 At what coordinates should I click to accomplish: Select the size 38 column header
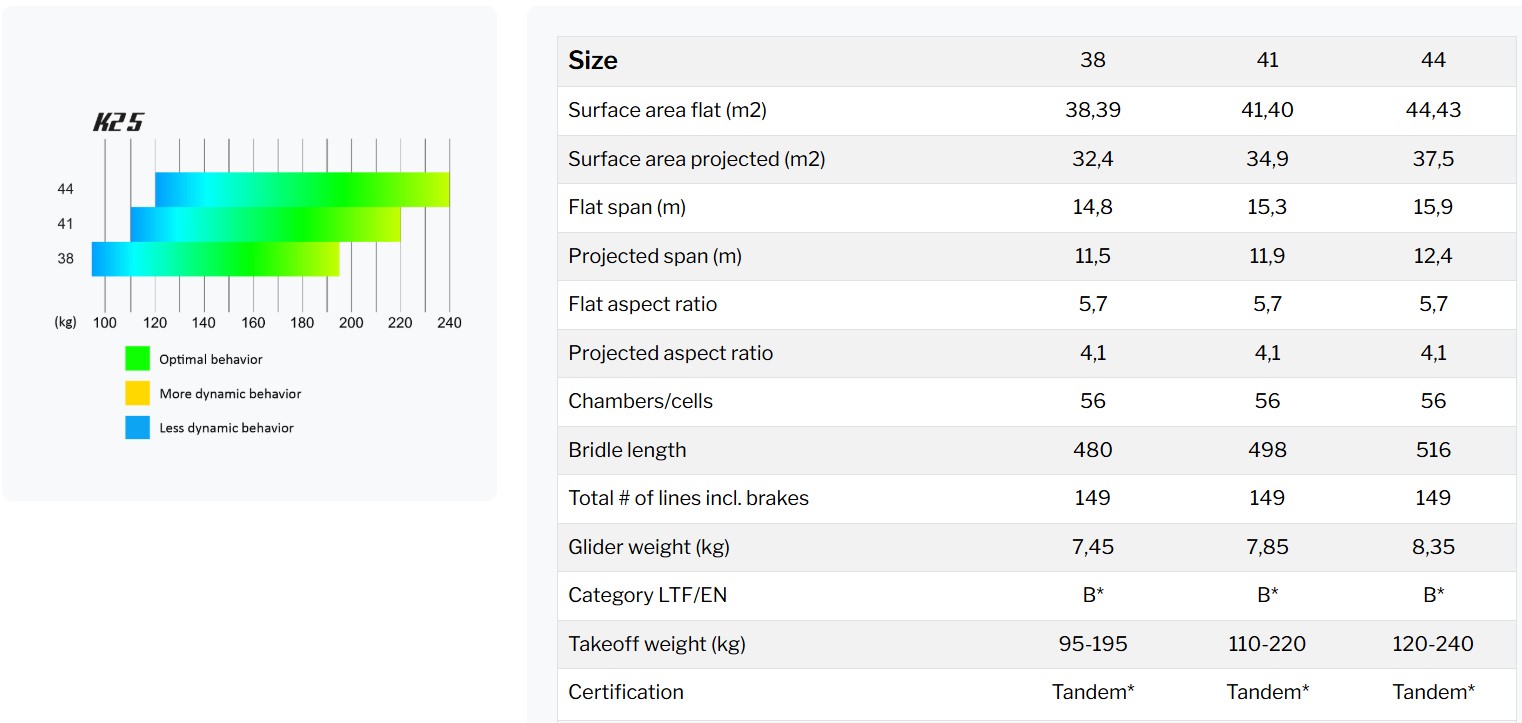click(1093, 61)
